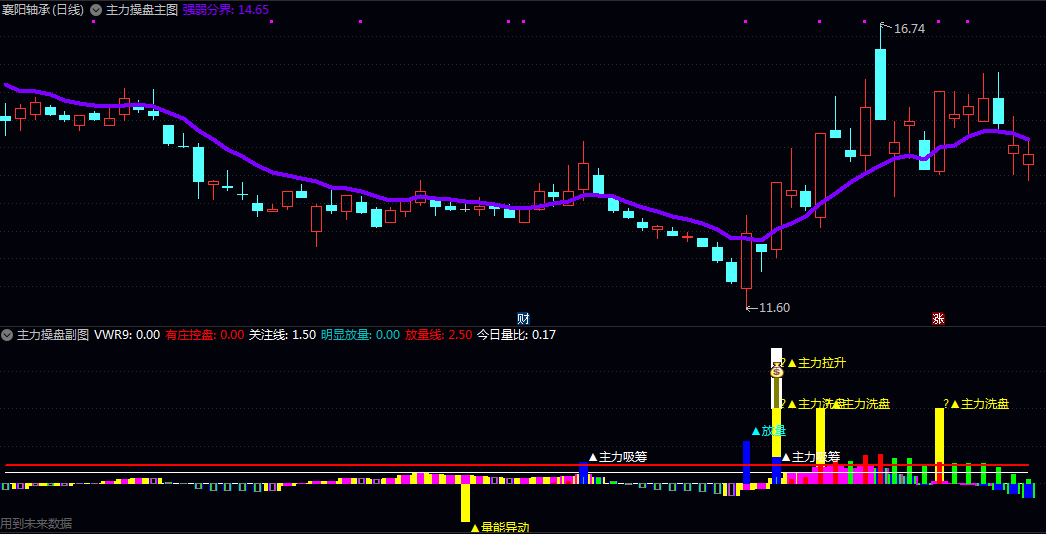The image size is (1046, 534).
Task: Click the tall cyan candle below 16.74
Action: (x=881, y=84)
